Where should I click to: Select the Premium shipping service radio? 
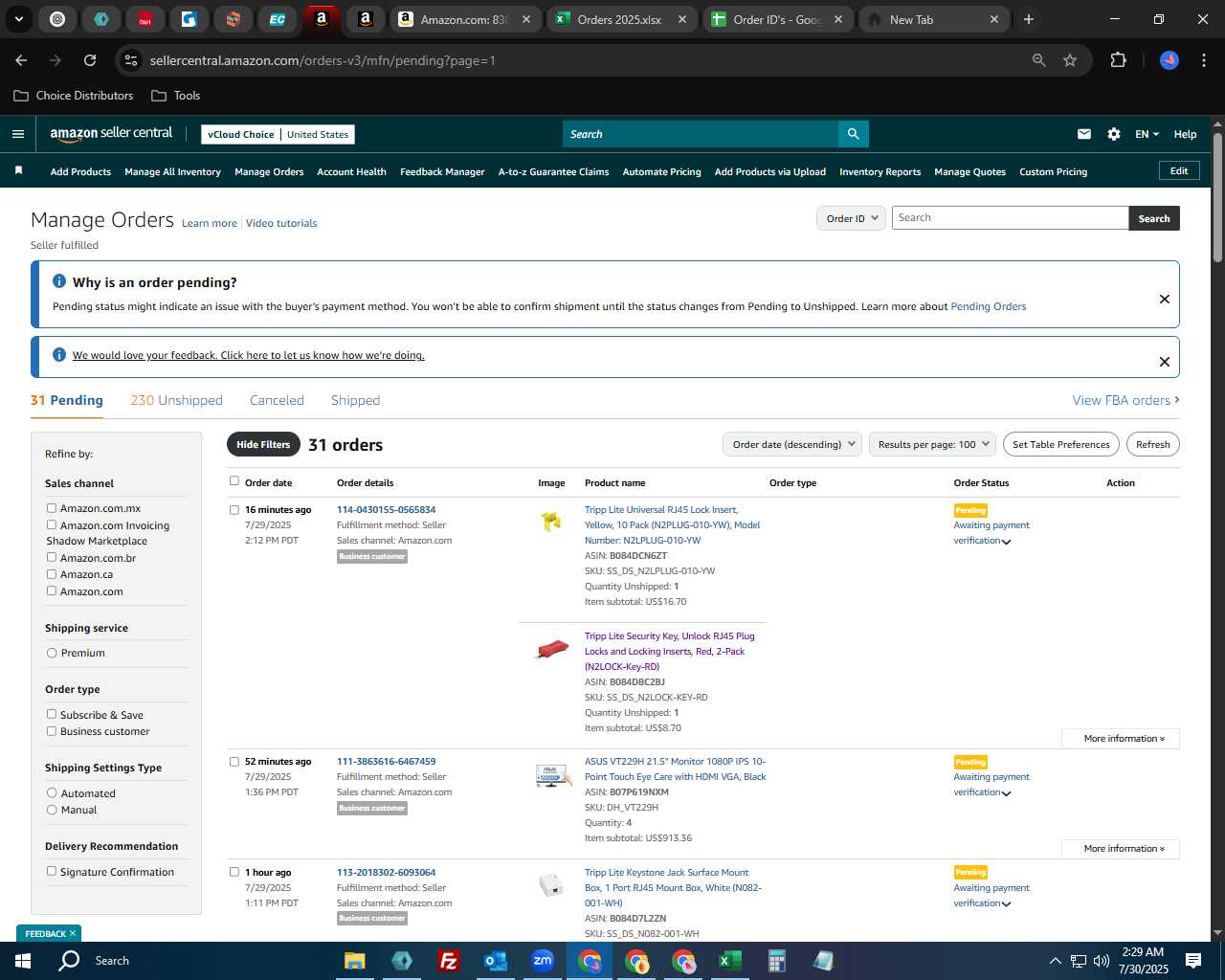52,653
